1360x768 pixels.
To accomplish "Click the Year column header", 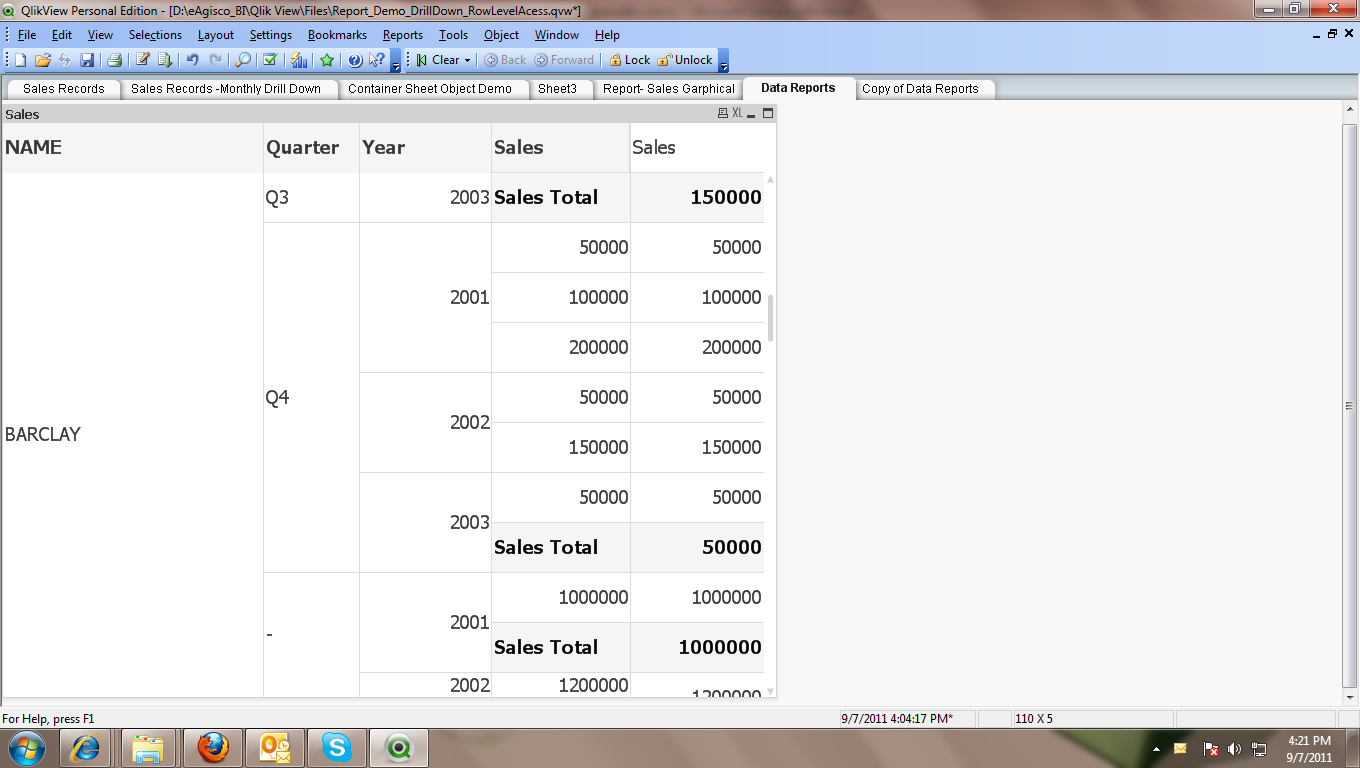I will [425, 148].
